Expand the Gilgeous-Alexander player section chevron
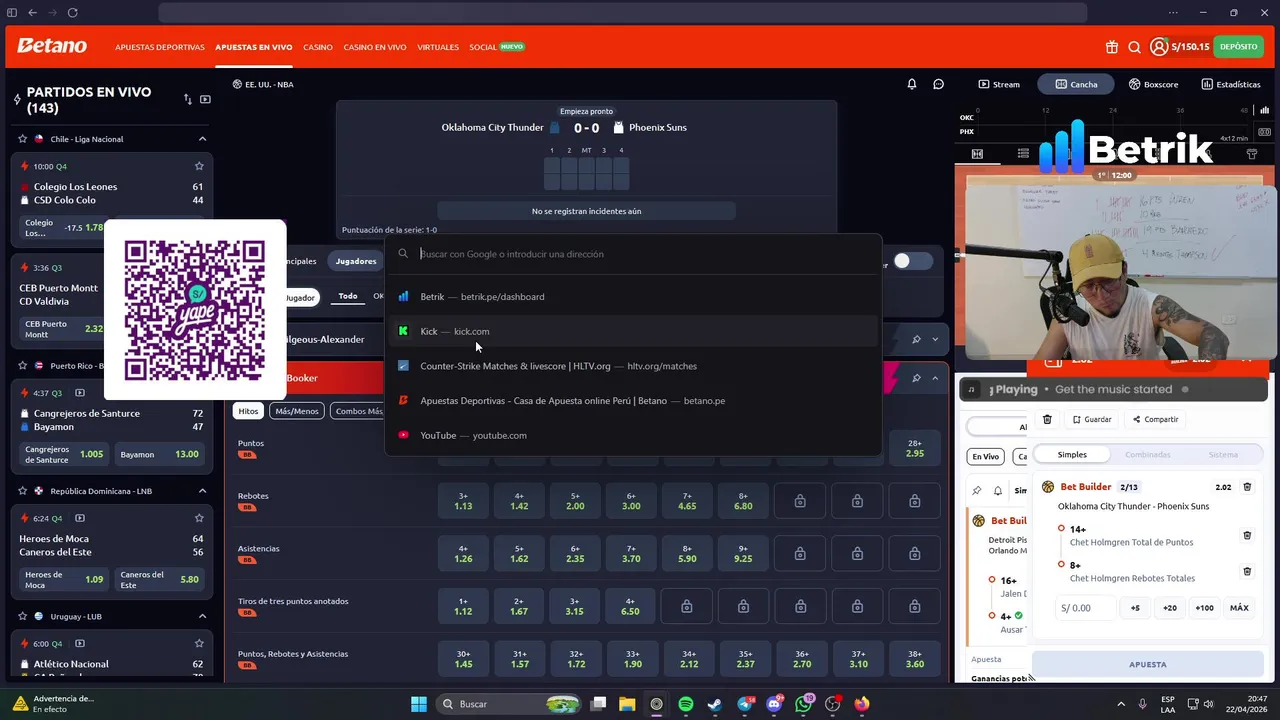1280x720 pixels. coord(935,339)
